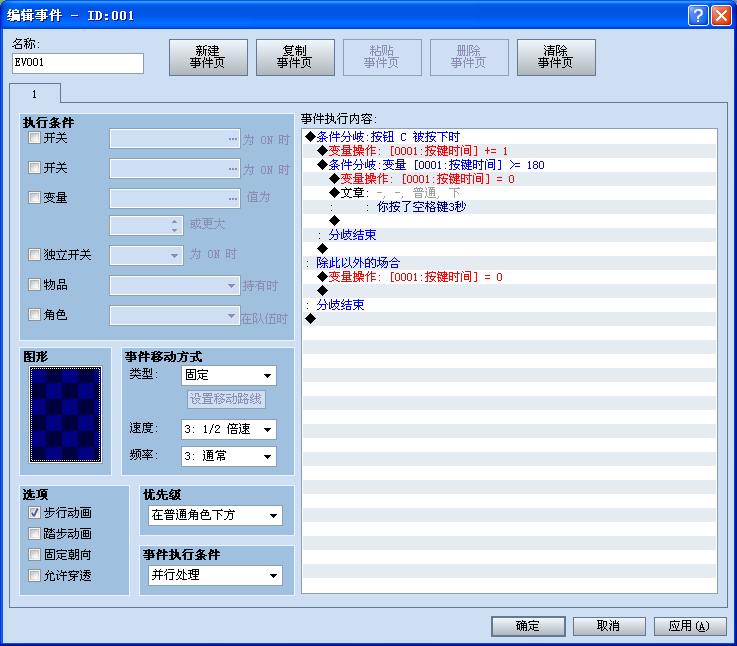Screen dimensions: 737x646
Task: Select nested line 变量操作 按键时间 = 0 above 文章
Action: pyautogui.click(x=510, y=179)
